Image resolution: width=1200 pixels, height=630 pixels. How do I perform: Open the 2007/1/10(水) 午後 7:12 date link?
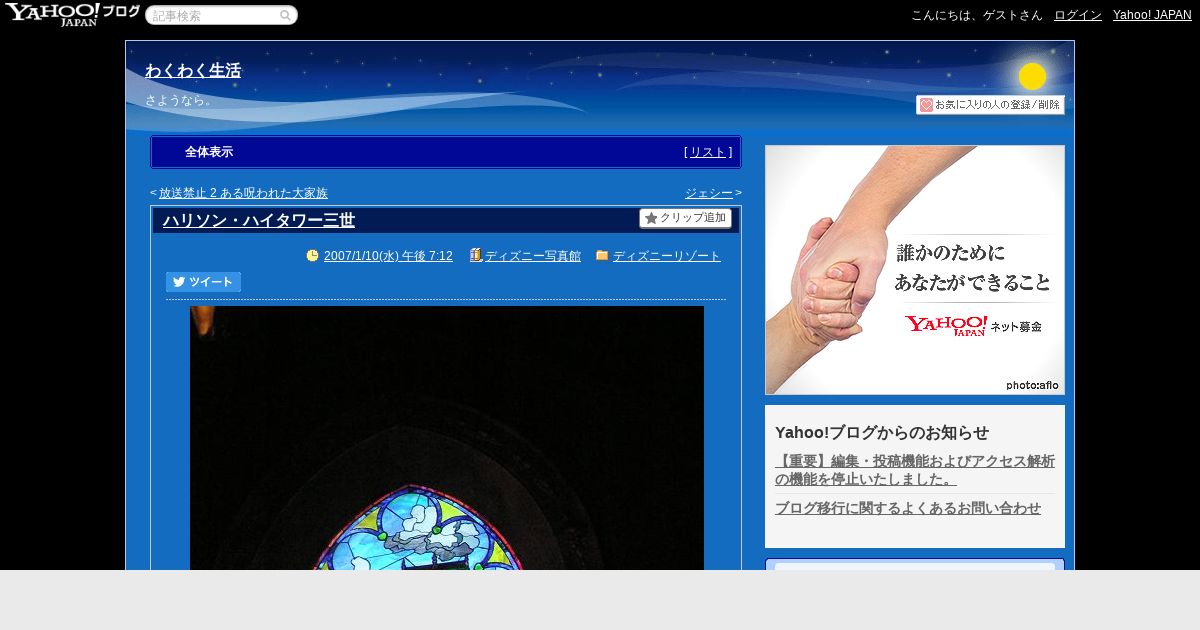pos(388,256)
